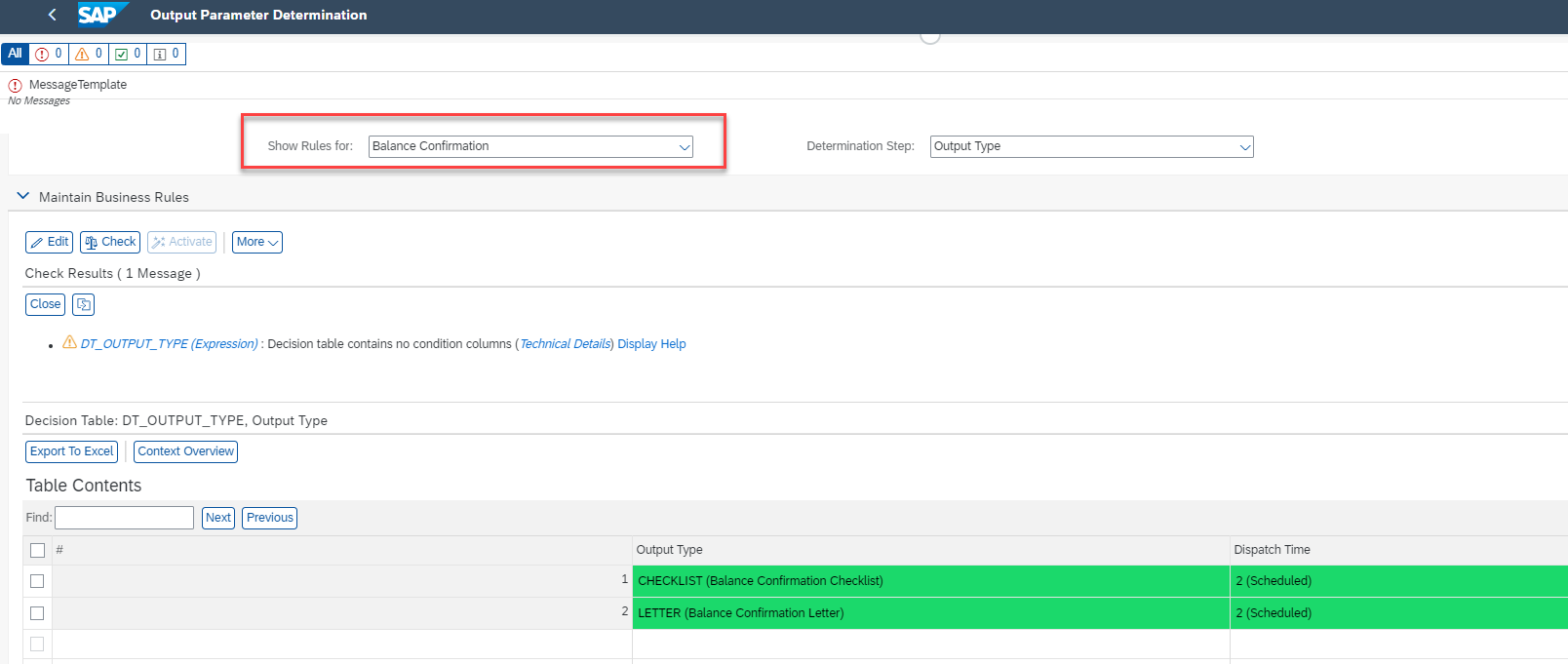Toggle the select-all checkbox in table header
Viewport: 1568px width, 664px height.
(x=37, y=550)
